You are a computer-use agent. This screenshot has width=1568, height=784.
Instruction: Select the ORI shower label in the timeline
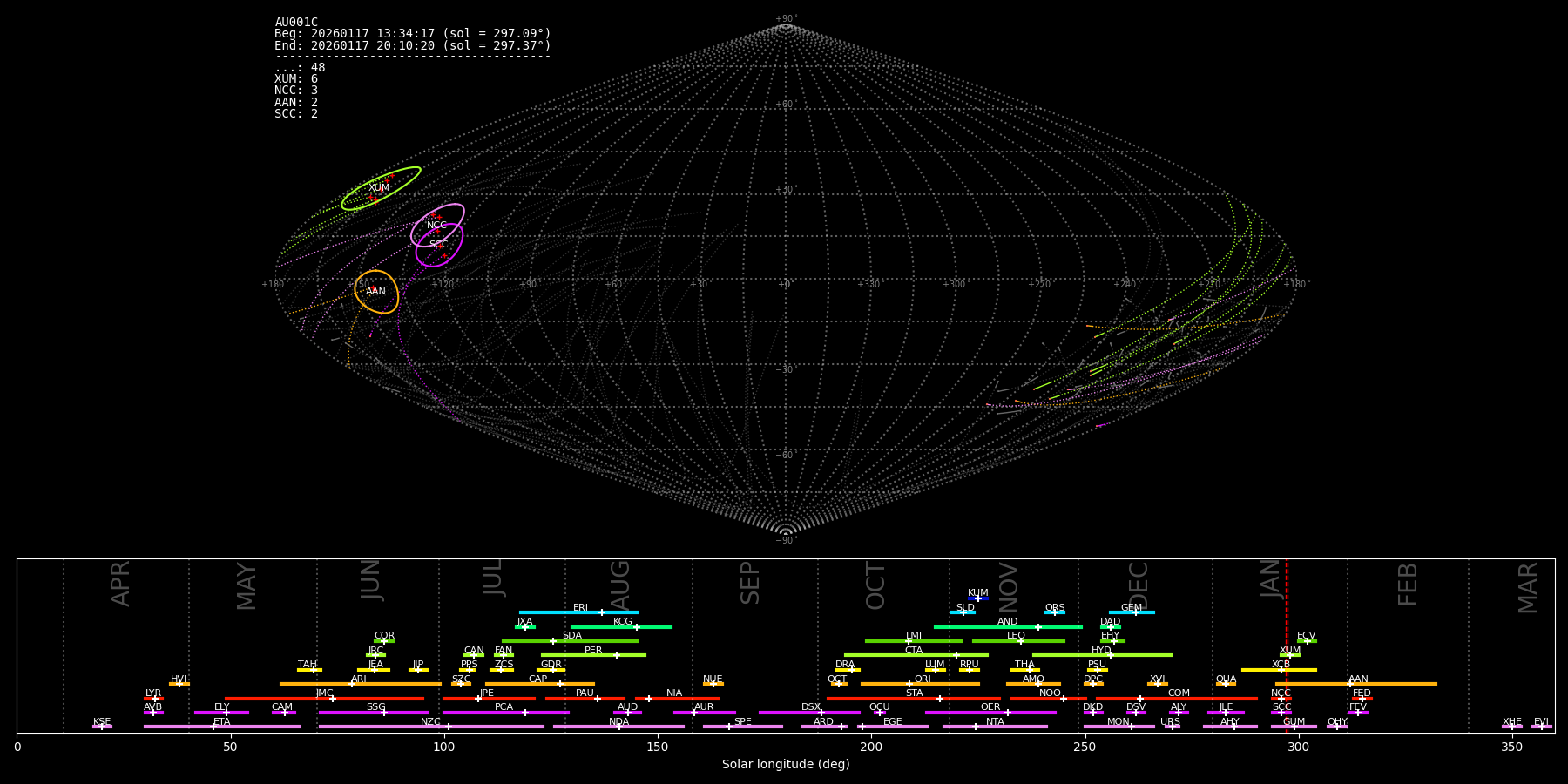923,679
